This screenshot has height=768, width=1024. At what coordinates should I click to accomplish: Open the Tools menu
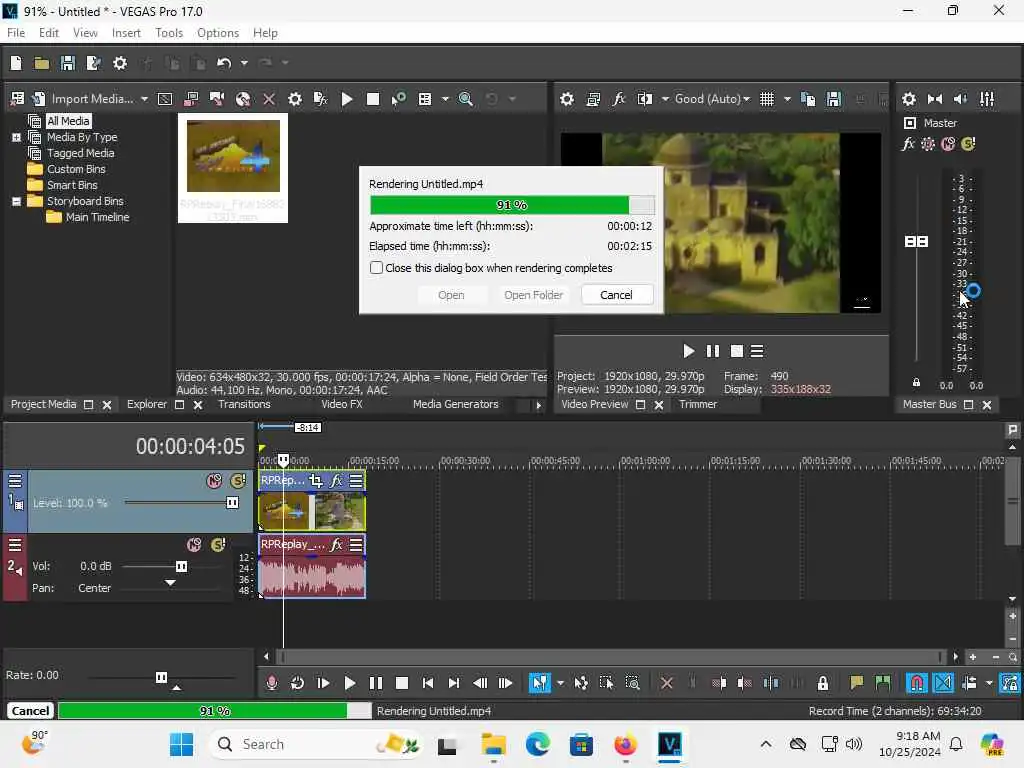click(x=168, y=33)
